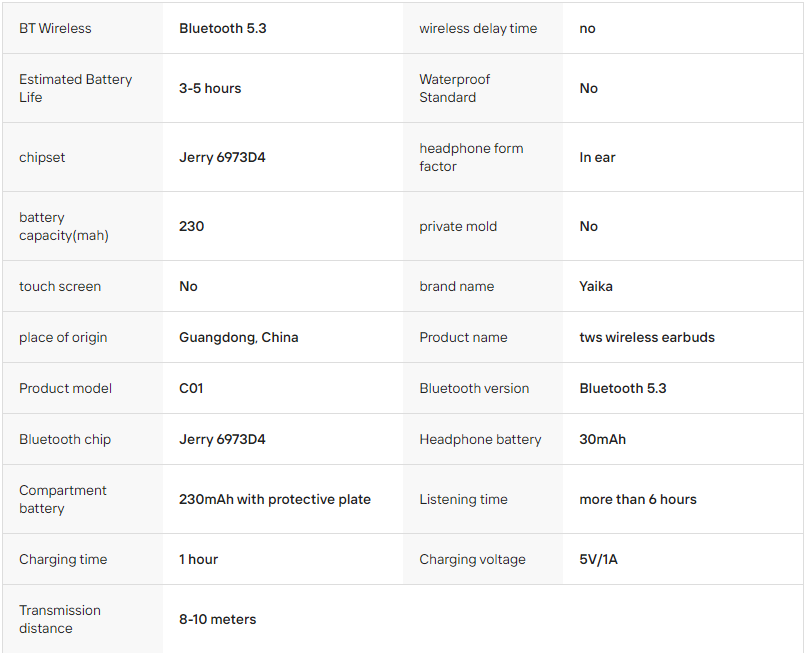Click the tws wireless earbuds product name
806x653 pixels.
coord(647,337)
